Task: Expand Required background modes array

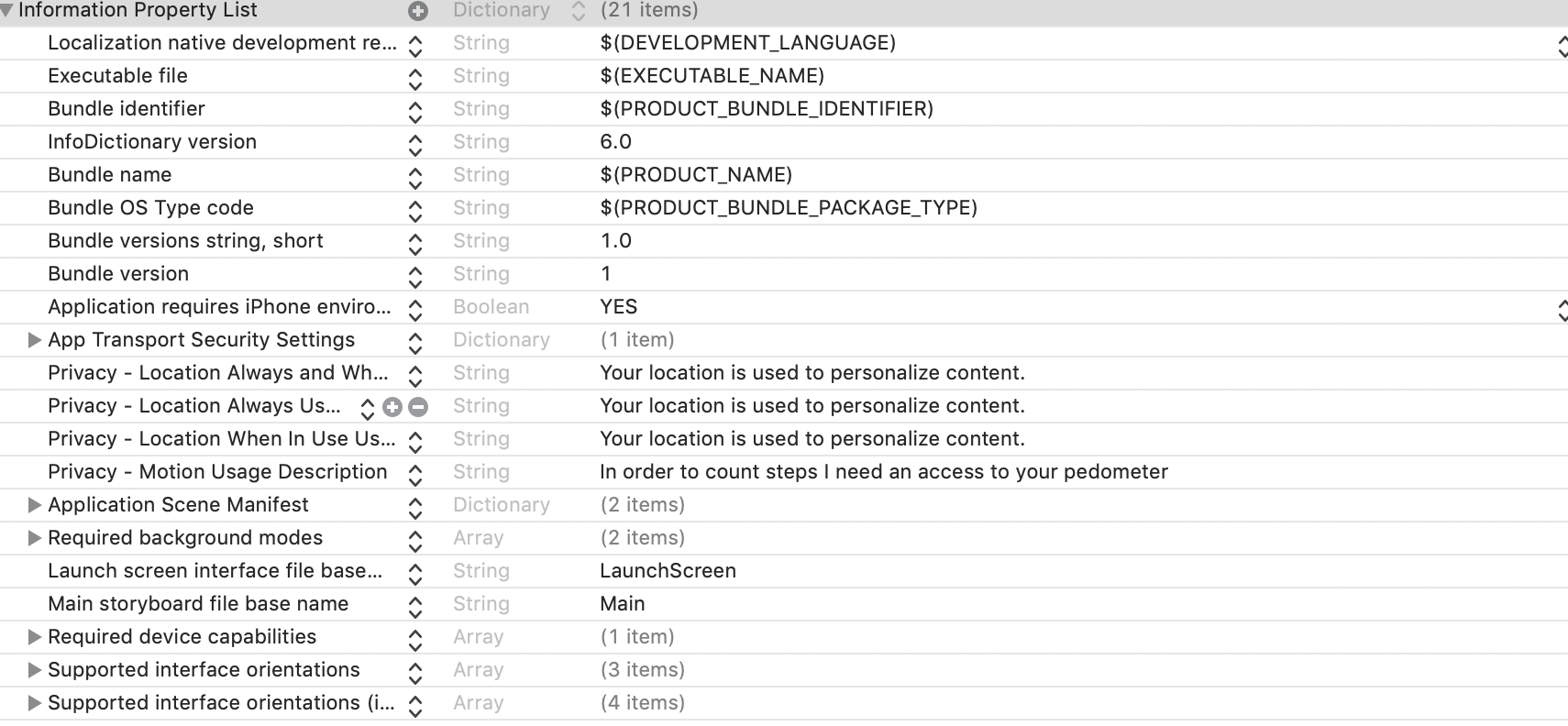Action: 35,538
